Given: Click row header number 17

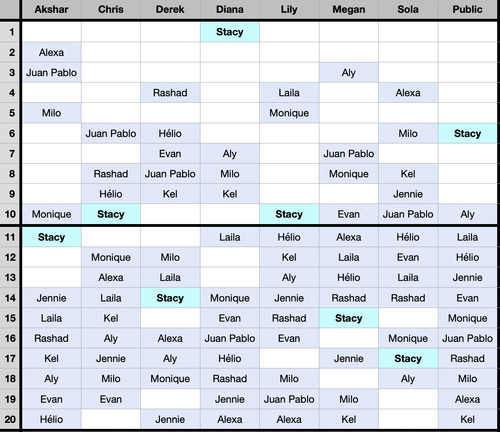Looking at the screenshot, I should 10,358.
